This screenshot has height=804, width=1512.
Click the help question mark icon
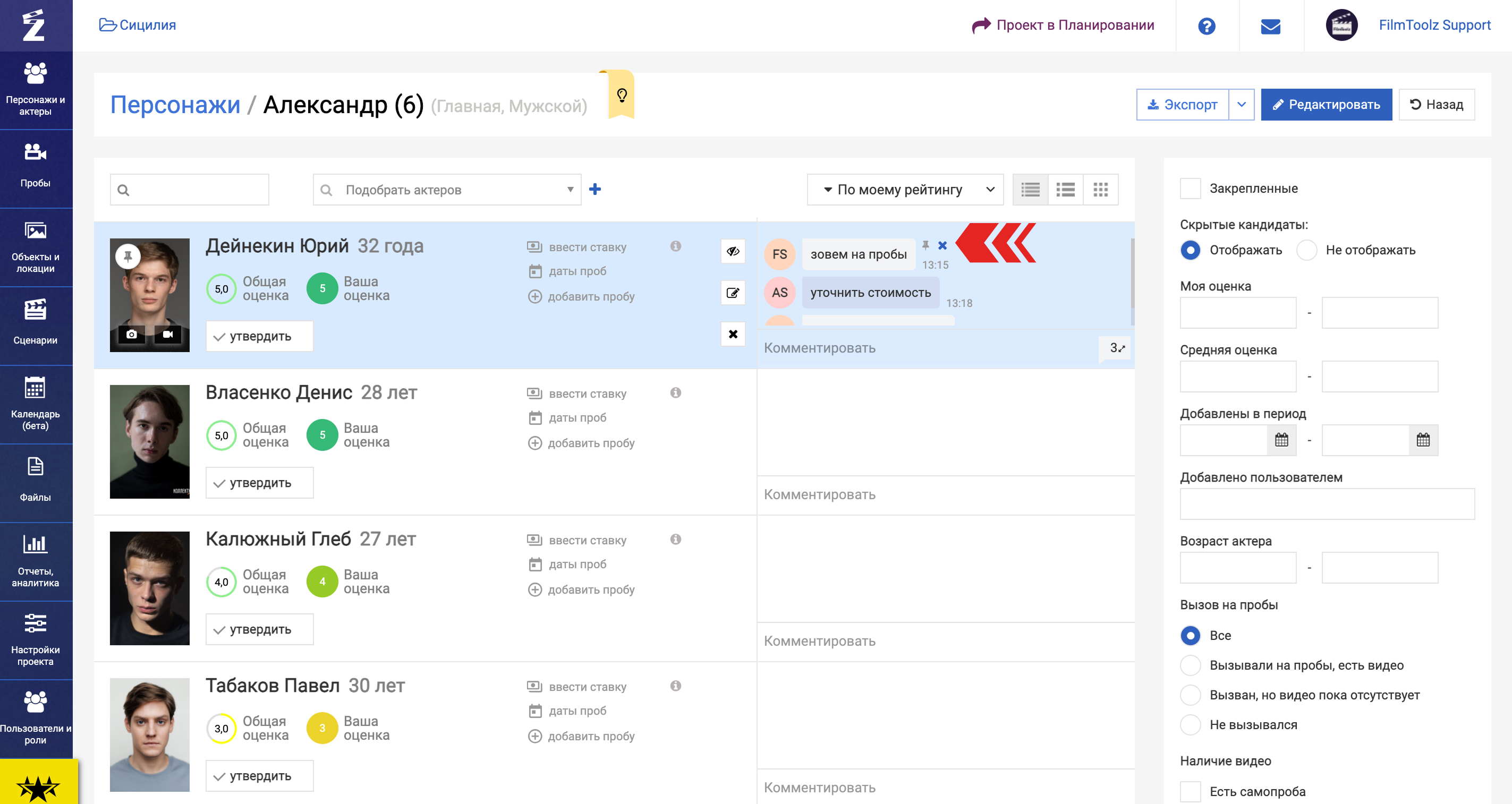coord(1206,26)
